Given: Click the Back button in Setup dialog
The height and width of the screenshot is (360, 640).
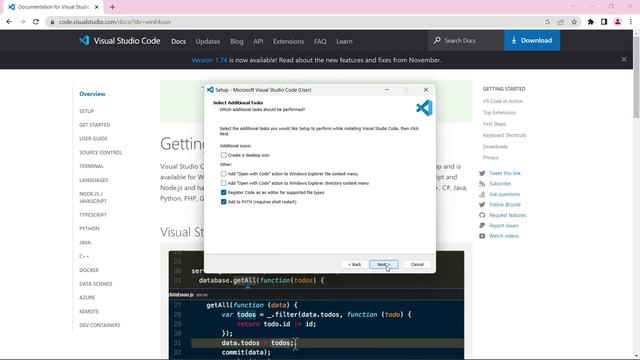Looking at the screenshot, I should 354,264.
